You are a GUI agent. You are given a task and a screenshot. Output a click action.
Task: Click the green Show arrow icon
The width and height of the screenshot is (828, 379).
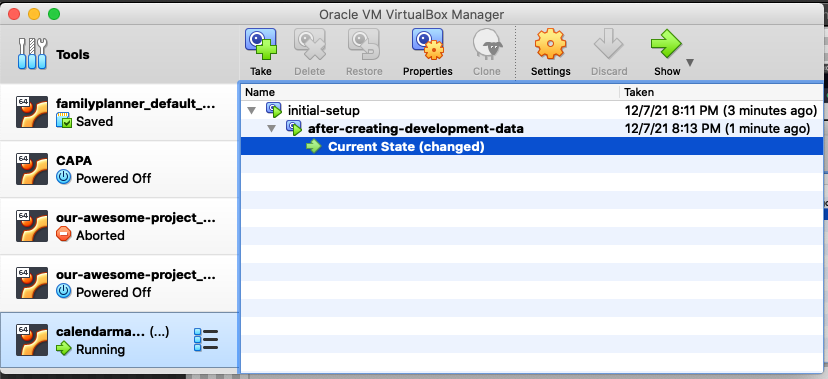(x=666, y=44)
